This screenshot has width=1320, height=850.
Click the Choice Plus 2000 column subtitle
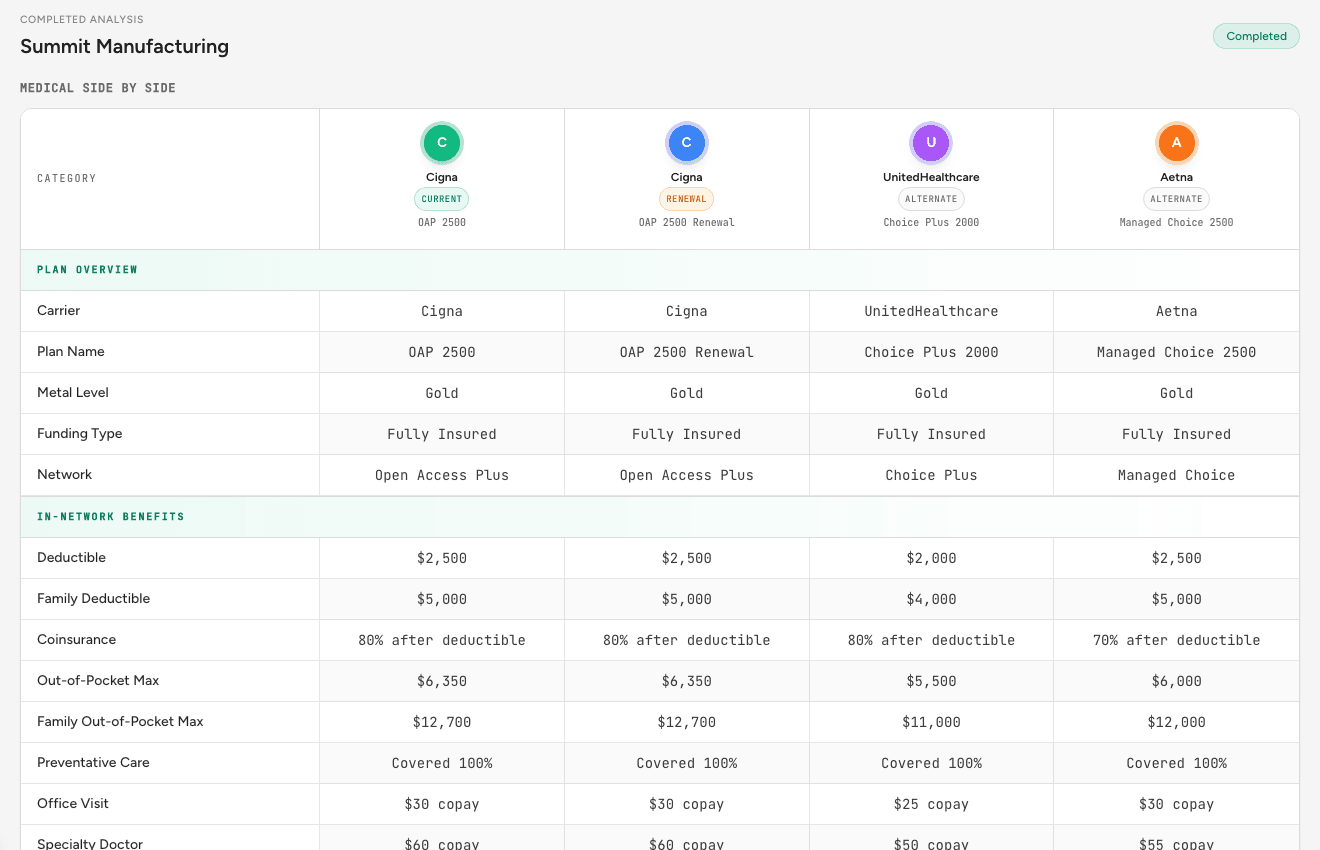pyautogui.click(x=931, y=222)
